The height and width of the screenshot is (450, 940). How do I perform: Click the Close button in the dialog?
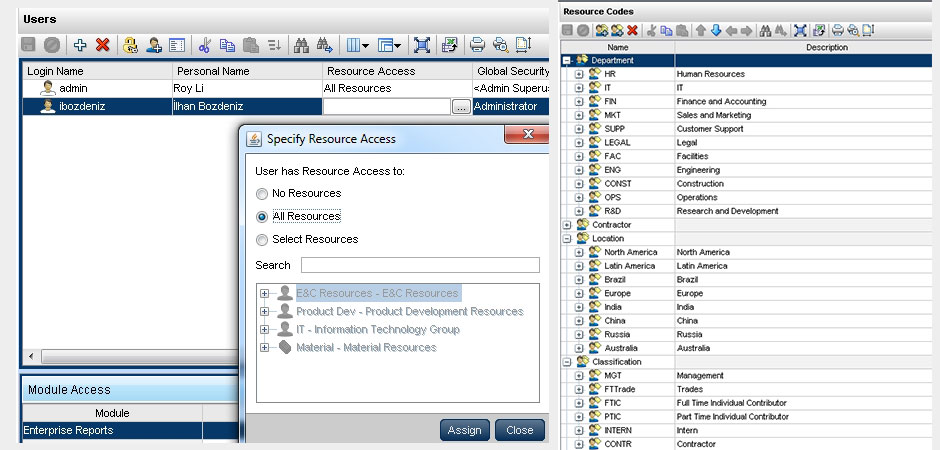click(519, 430)
